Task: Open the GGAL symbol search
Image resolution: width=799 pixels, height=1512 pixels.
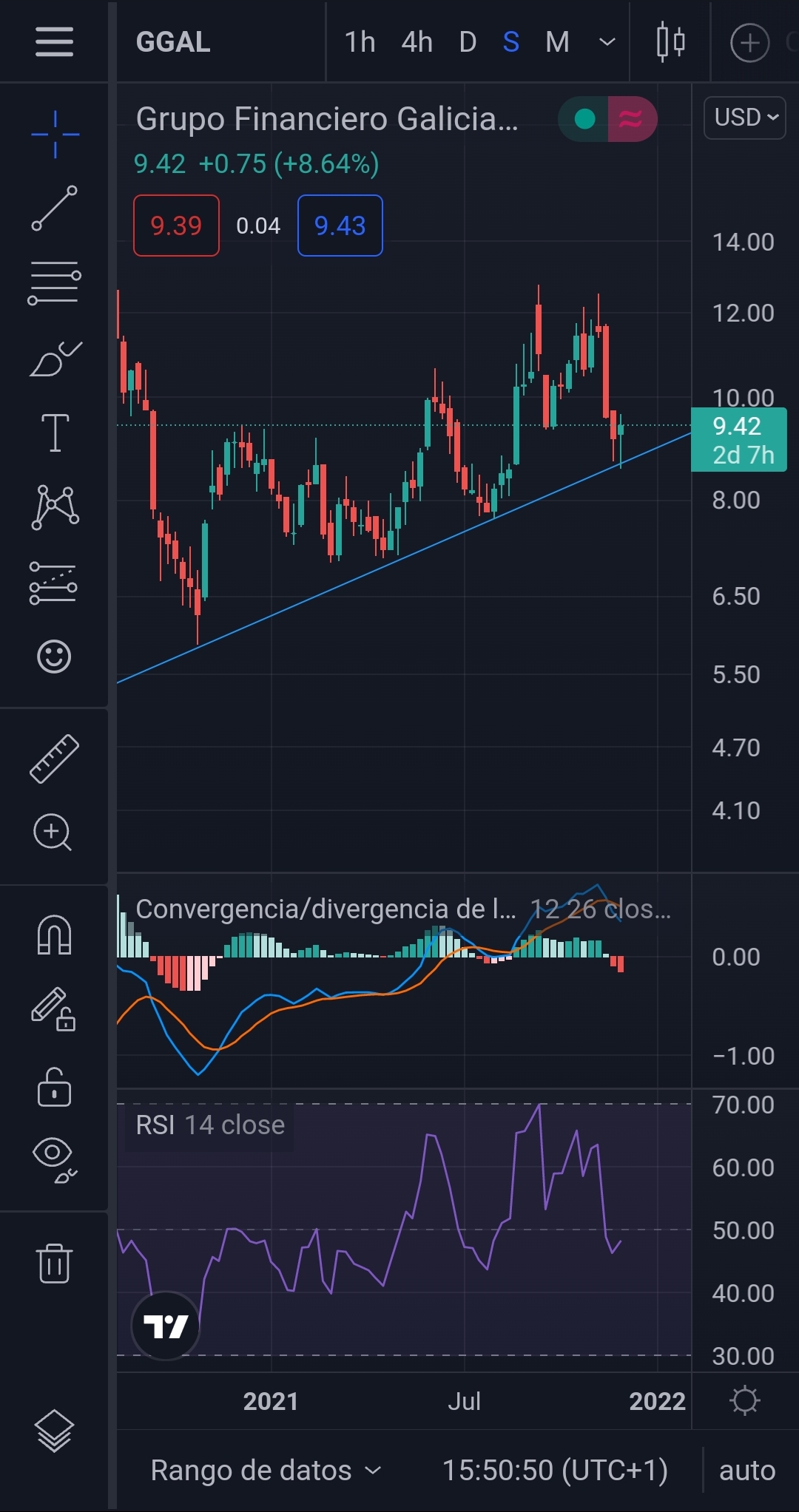Action: coord(173,42)
